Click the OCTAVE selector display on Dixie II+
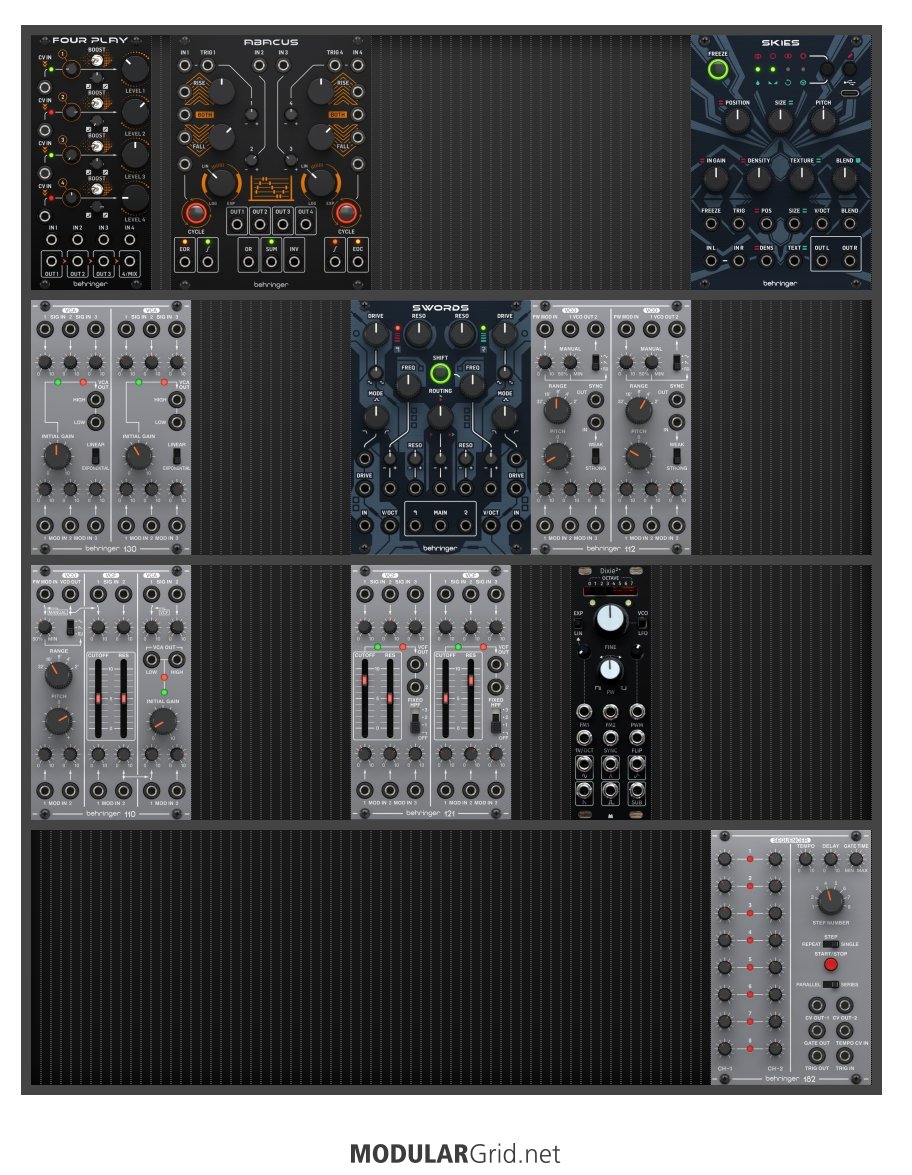The height and width of the screenshot is (1175, 912). 610,591
